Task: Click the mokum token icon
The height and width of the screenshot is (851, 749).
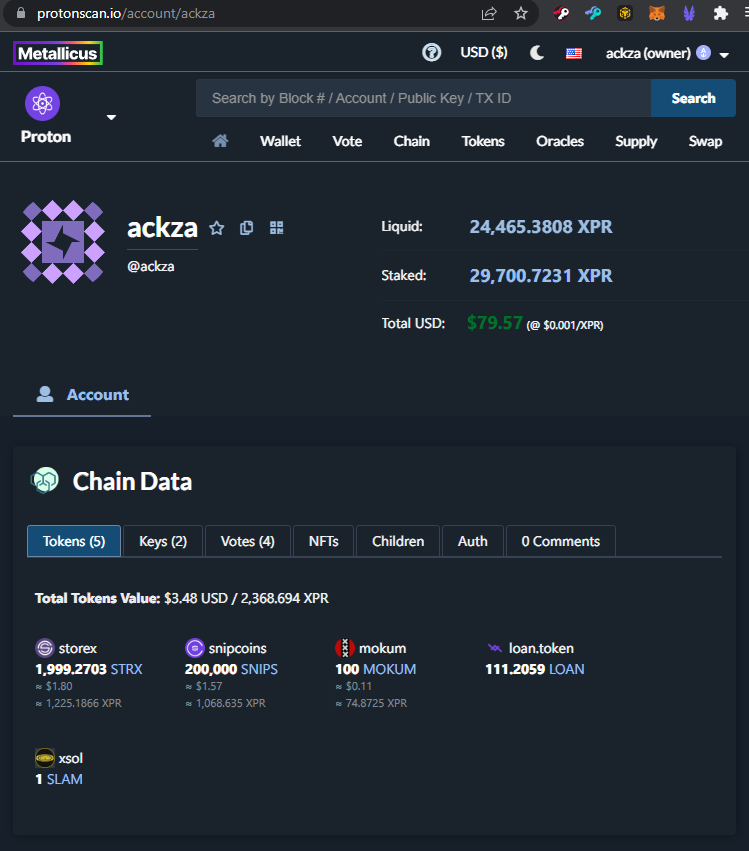Action: click(345, 648)
